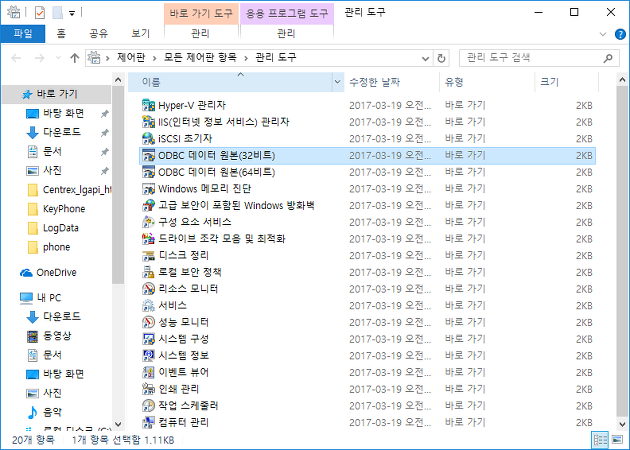The width and height of the screenshot is (630, 450).
Task: Select 내 PC in navigation pane
Action: click(x=41, y=298)
